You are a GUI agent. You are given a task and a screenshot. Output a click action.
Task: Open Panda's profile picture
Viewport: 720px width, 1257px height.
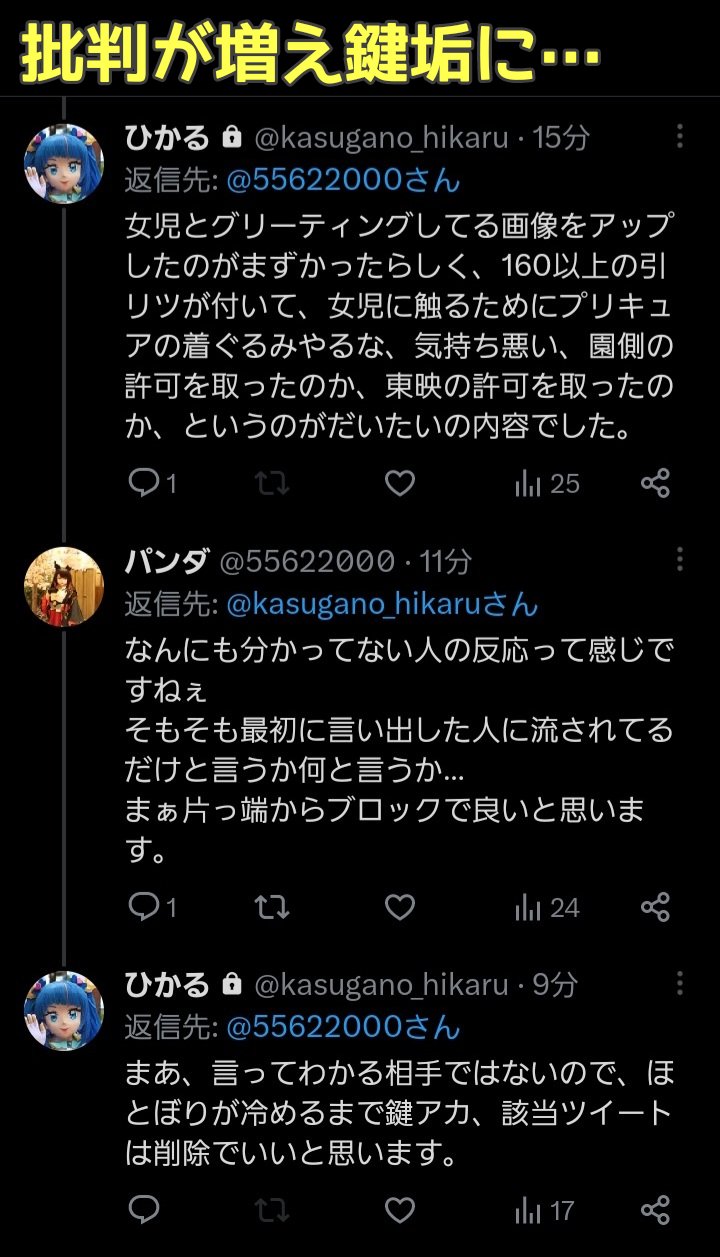(64, 587)
